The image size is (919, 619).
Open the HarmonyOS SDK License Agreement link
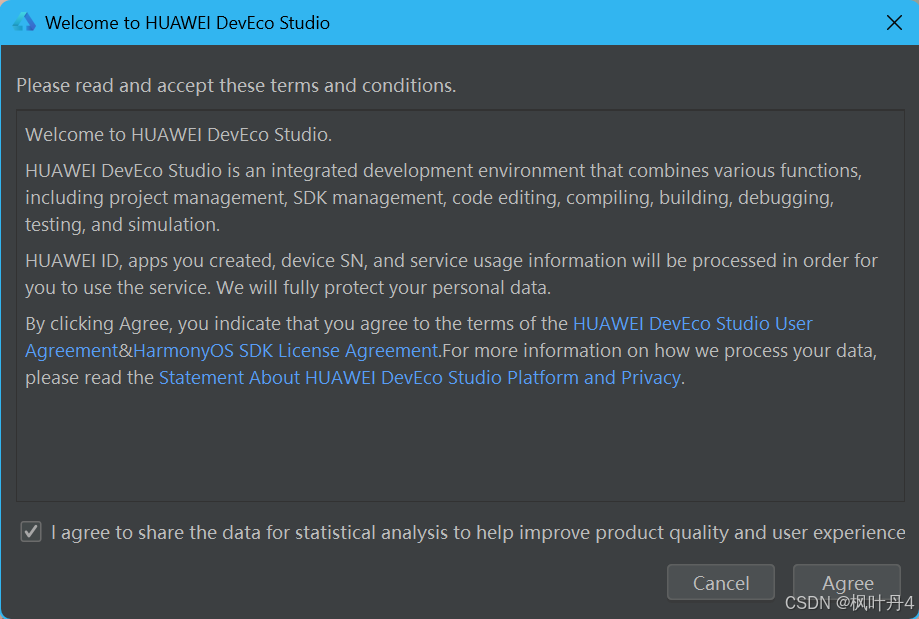point(285,351)
